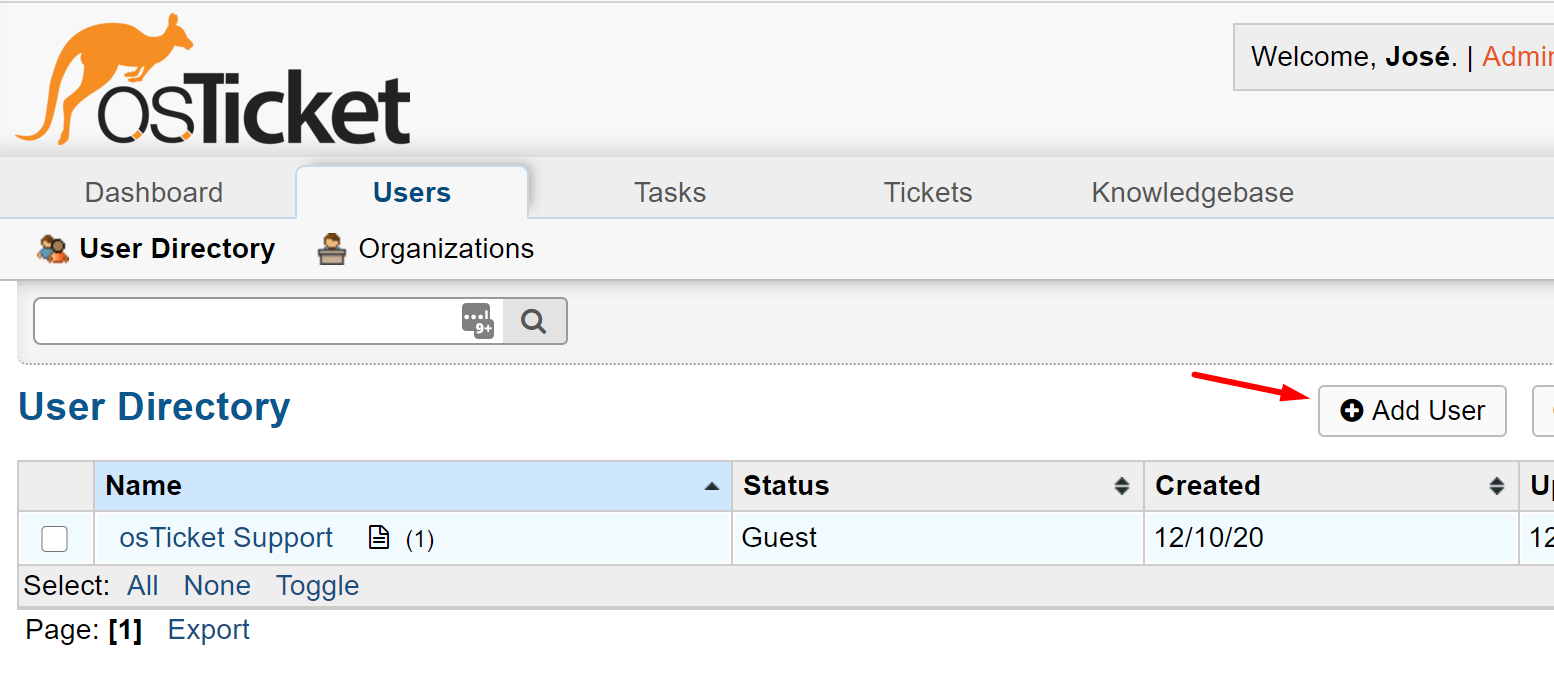The image size is (1554, 684).
Task: Open the osTicket Support user profile
Action: click(x=224, y=537)
